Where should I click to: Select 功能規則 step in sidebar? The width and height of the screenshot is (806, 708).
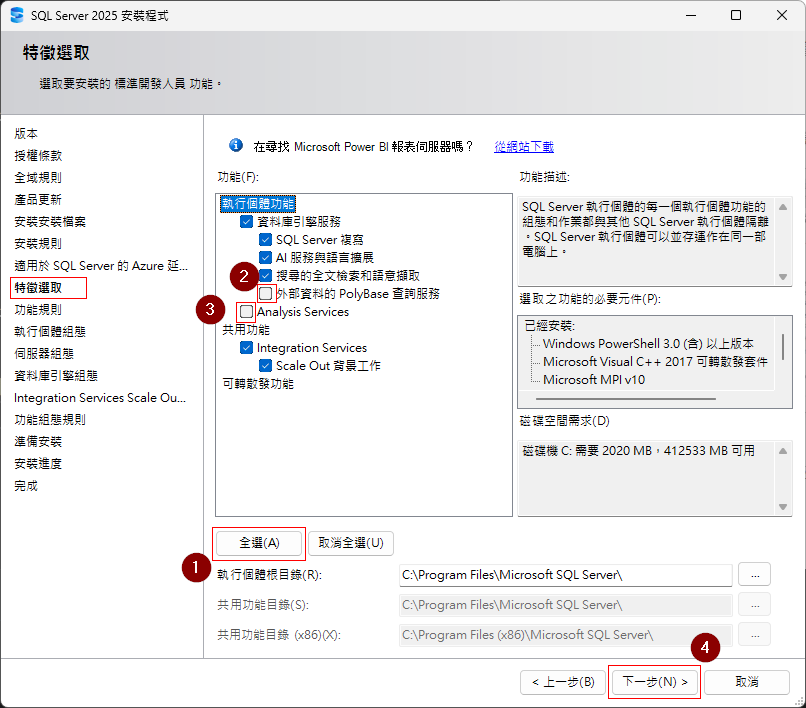38,310
